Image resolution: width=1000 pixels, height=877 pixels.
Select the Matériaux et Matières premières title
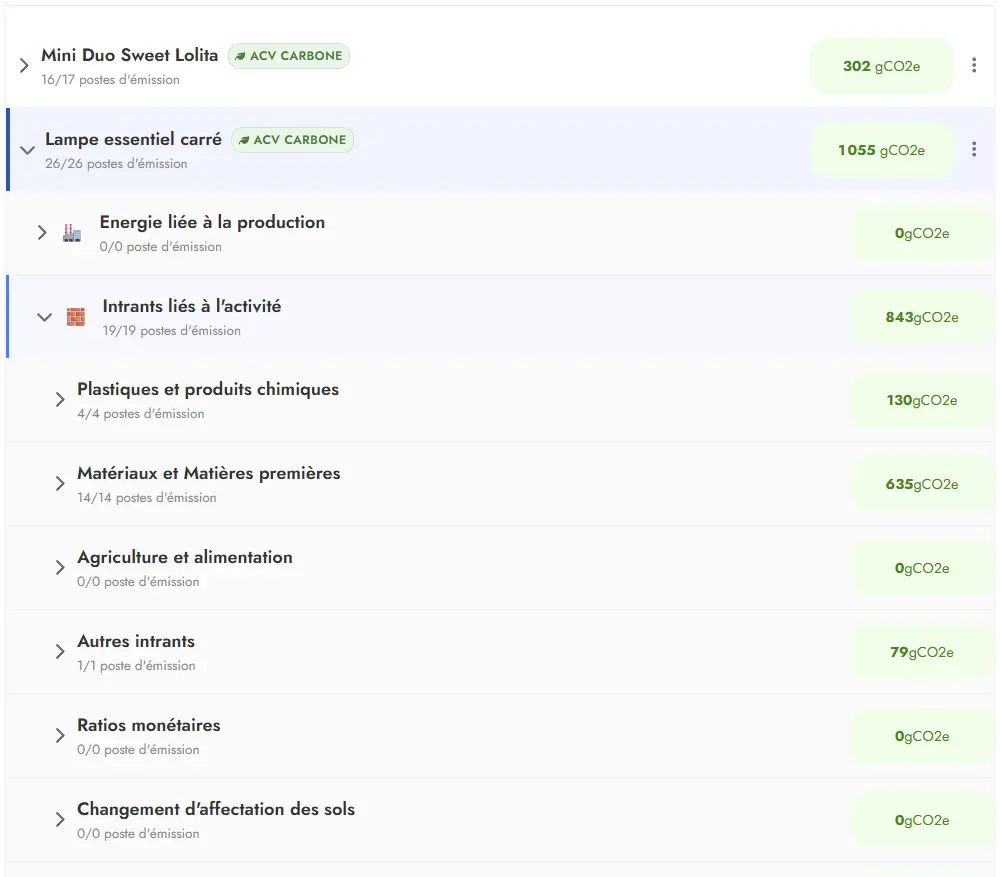click(208, 473)
